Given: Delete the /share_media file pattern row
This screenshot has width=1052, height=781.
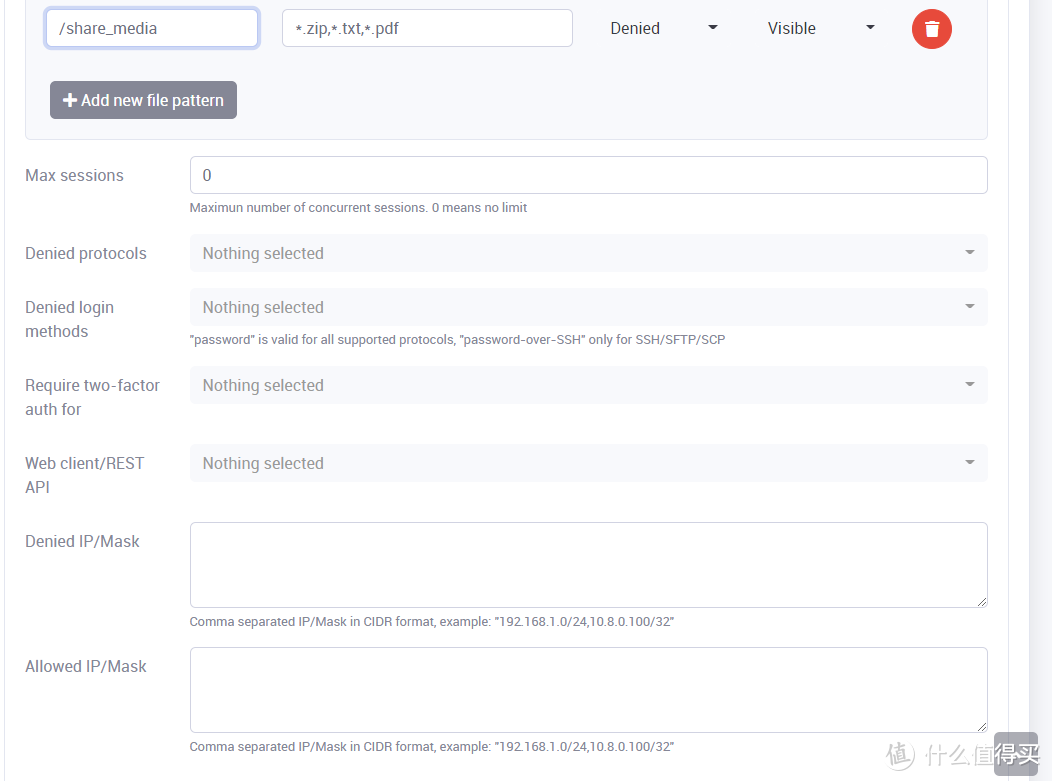Looking at the screenshot, I should [x=931, y=29].
